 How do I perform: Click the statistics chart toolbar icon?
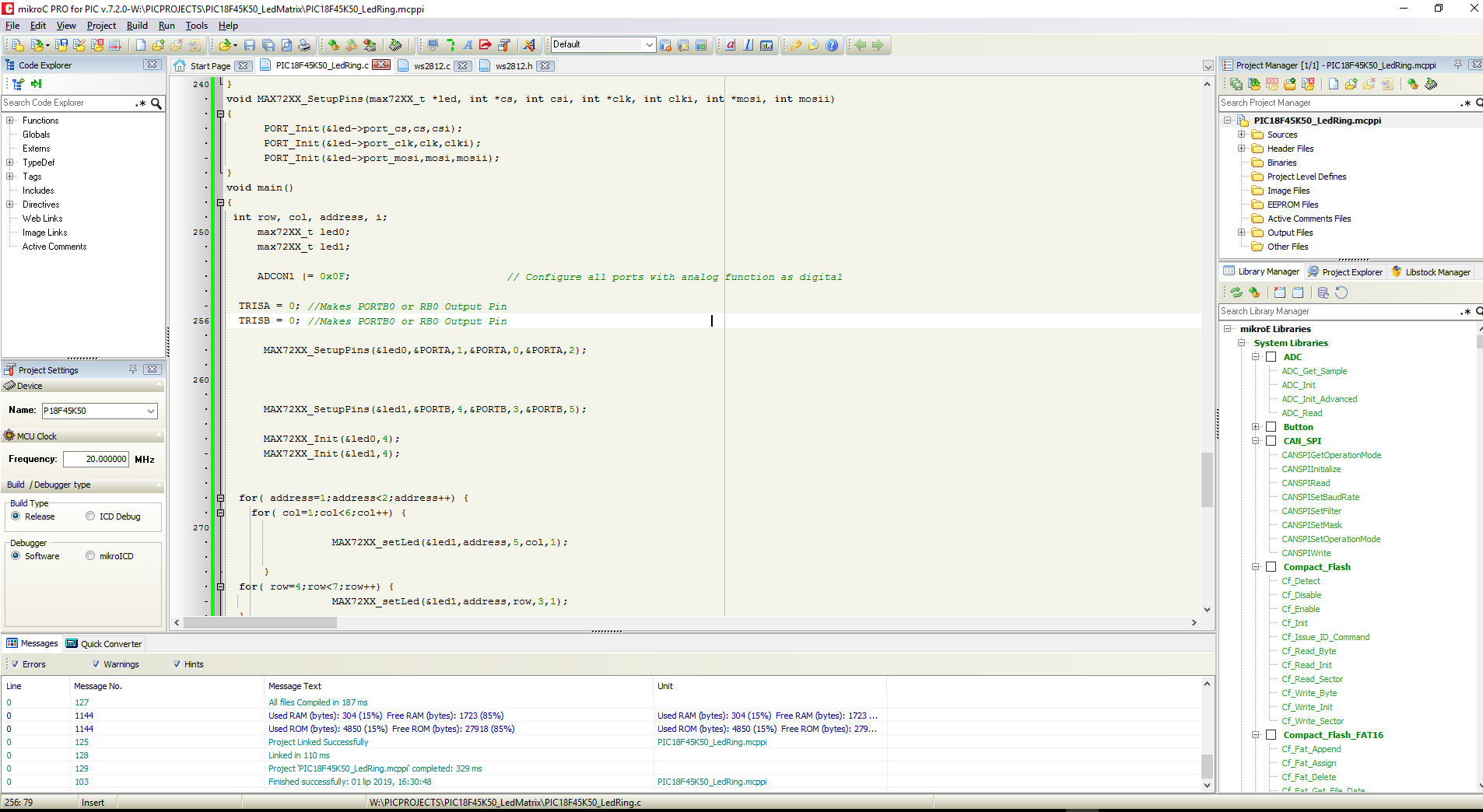(x=766, y=45)
